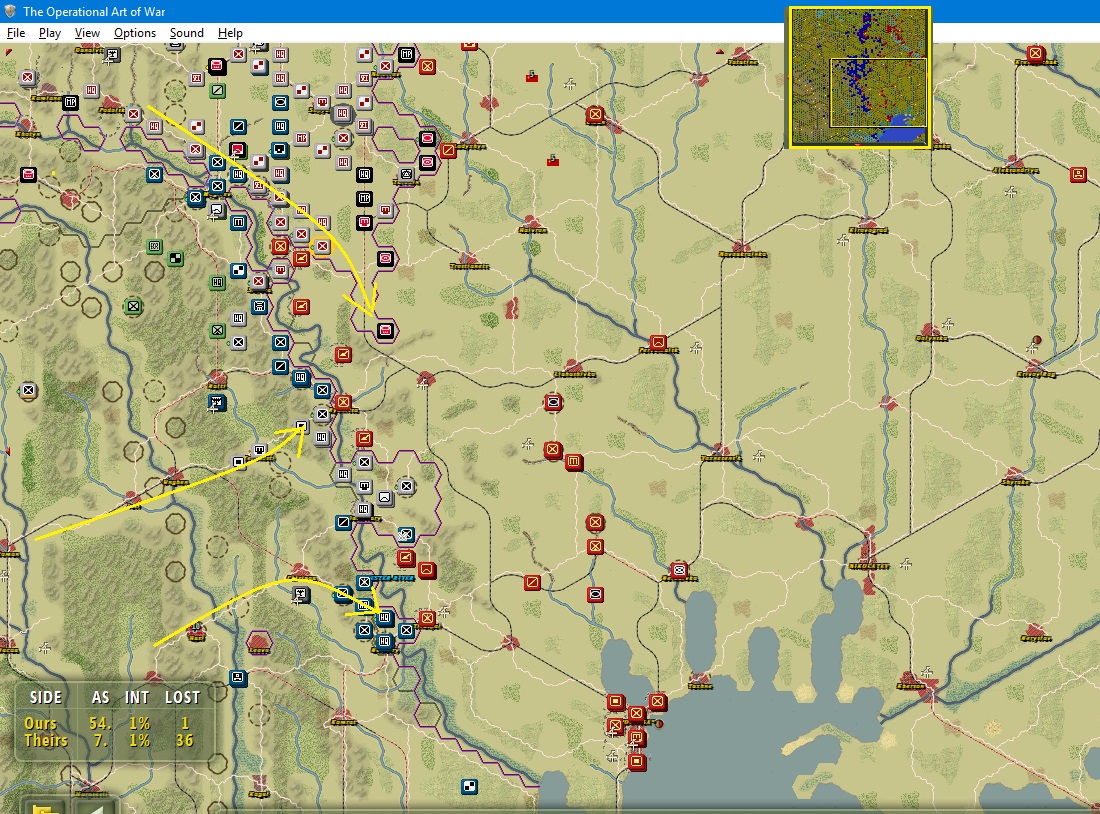Screen dimensions: 1100x814
Task: Click the yellow folder button at bottom-left
Action: pos(44,807)
